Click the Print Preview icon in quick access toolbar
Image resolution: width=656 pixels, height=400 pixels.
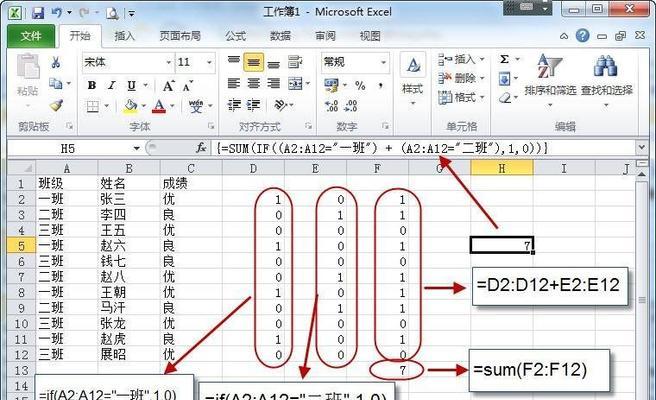[x=112, y=14]
